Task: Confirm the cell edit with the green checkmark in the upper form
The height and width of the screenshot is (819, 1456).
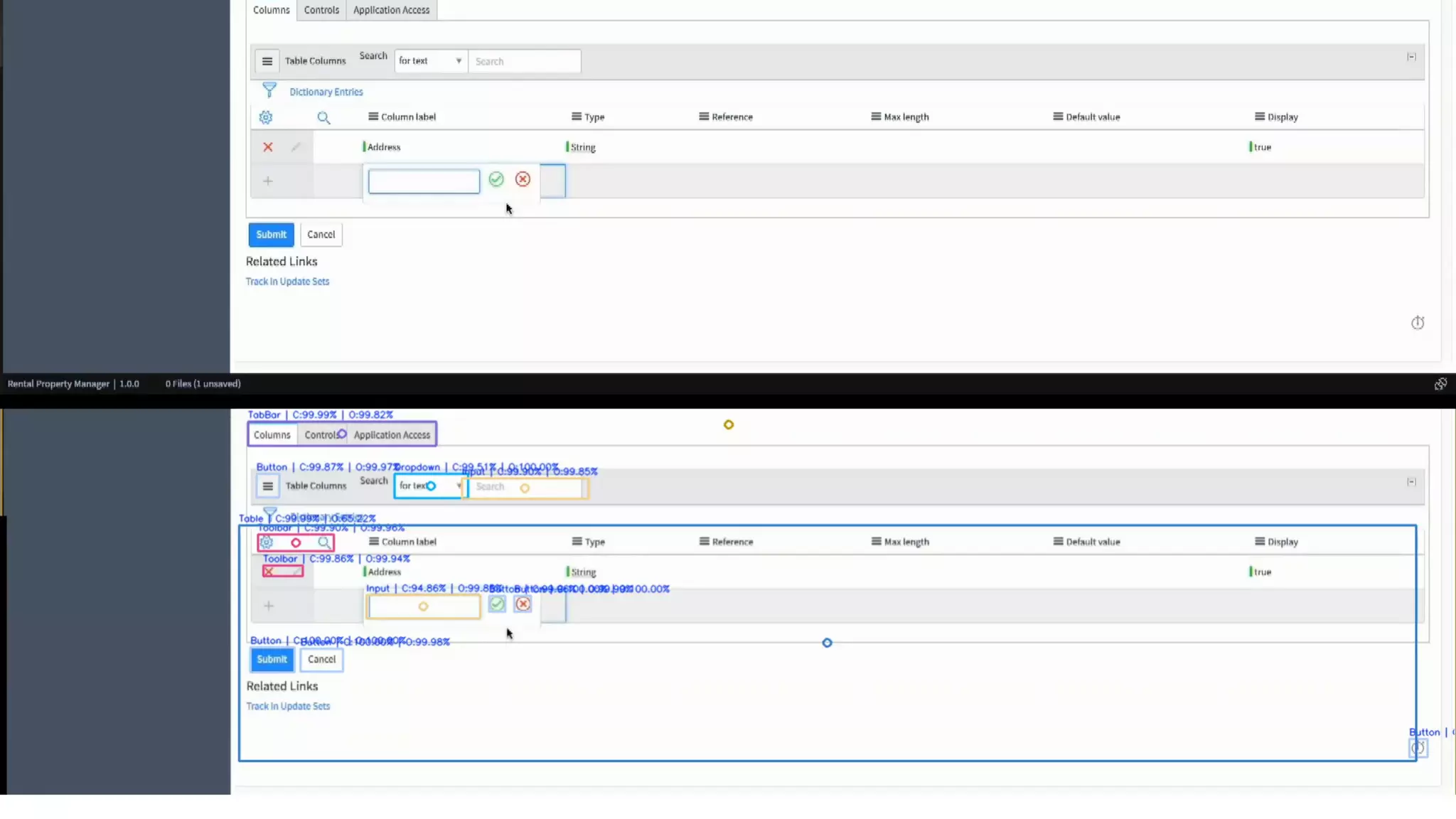Action: 496,179
